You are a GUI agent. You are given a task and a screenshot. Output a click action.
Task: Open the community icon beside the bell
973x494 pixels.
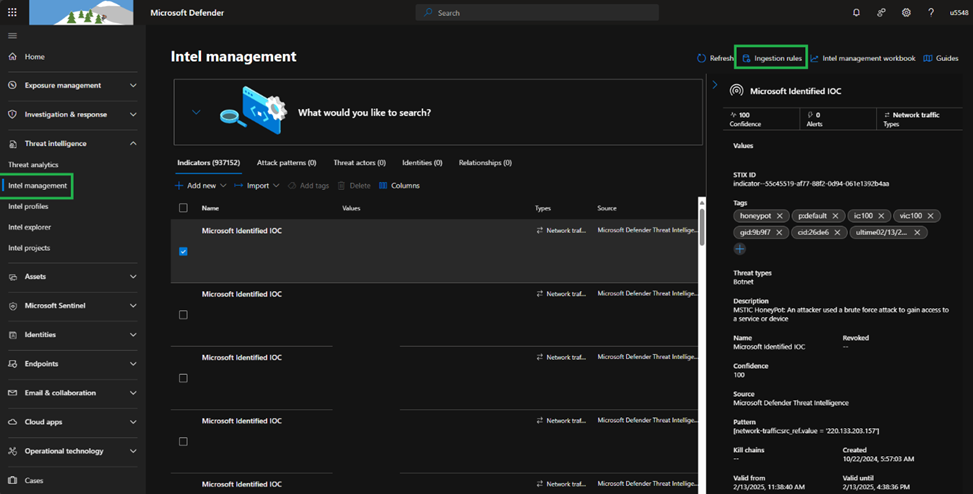point(881,12)
